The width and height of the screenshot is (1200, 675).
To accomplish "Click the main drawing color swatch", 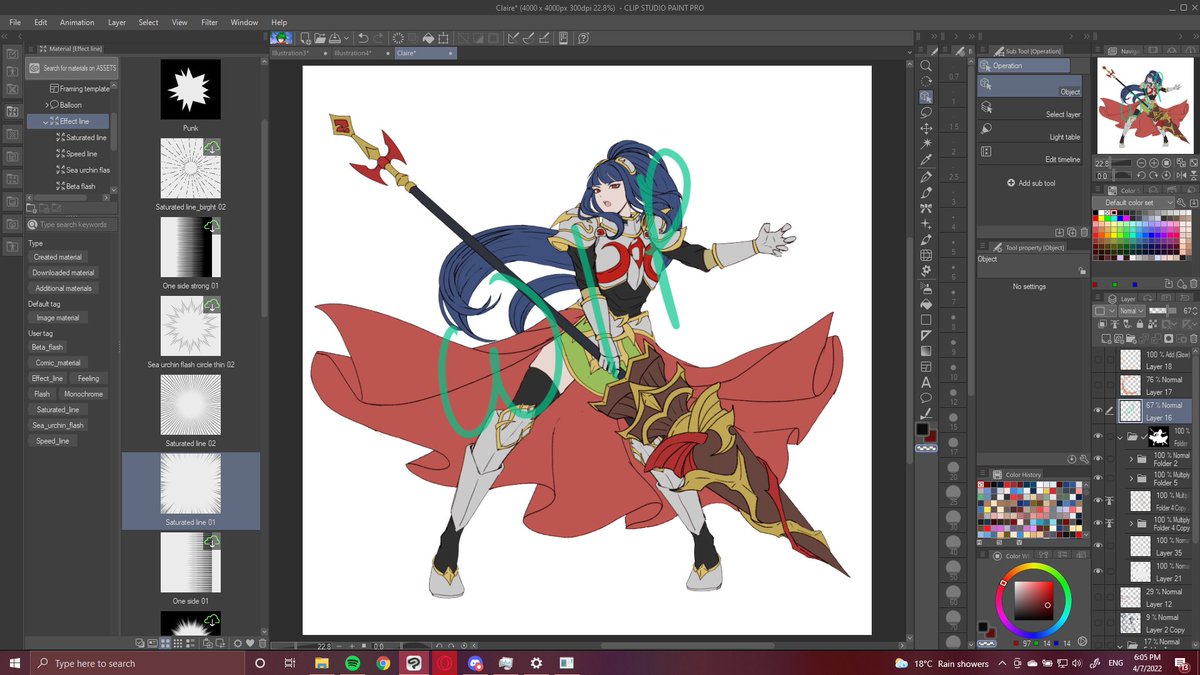I will [x=923, y=430].
